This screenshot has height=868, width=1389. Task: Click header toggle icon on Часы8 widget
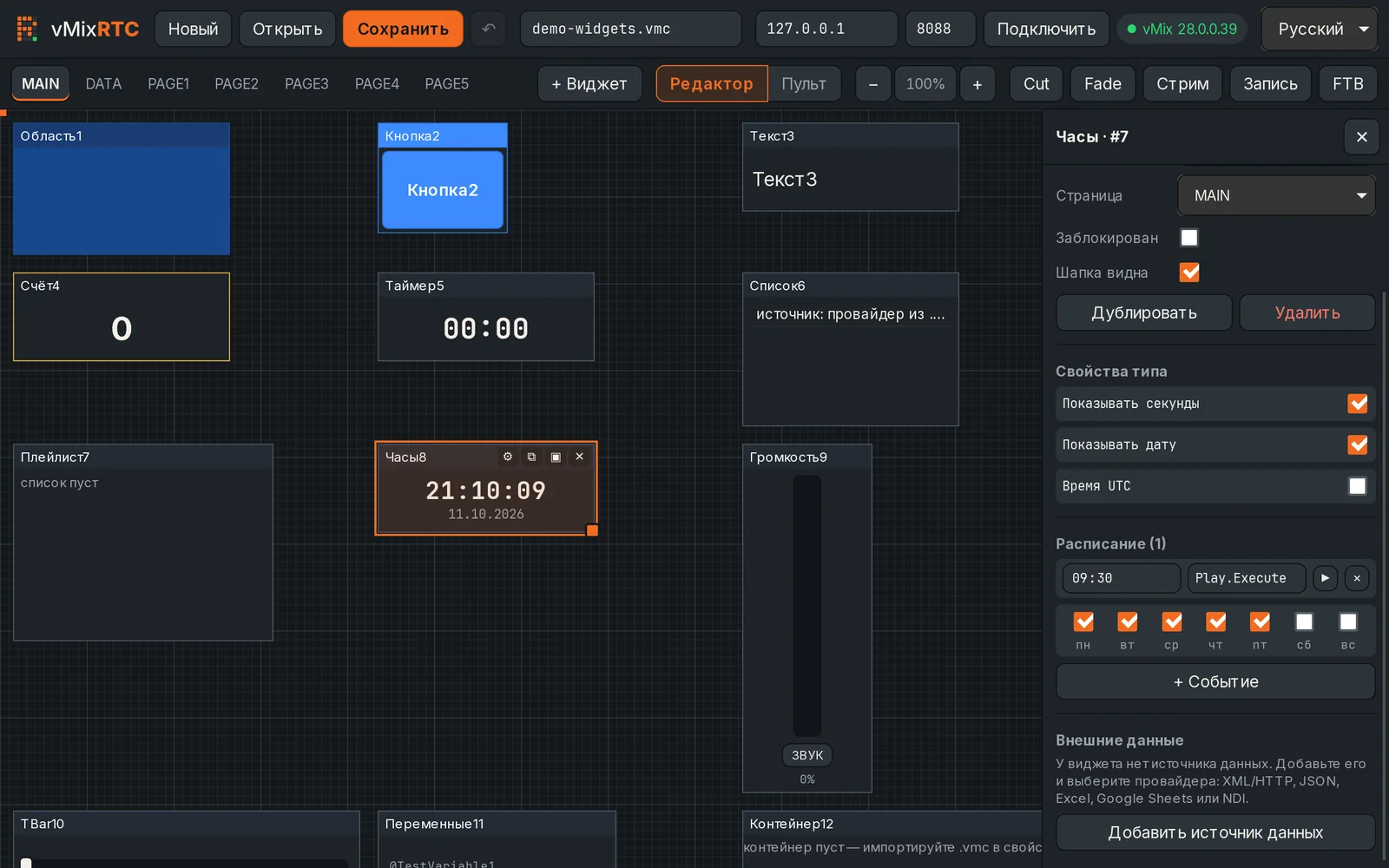coord(556,457)
